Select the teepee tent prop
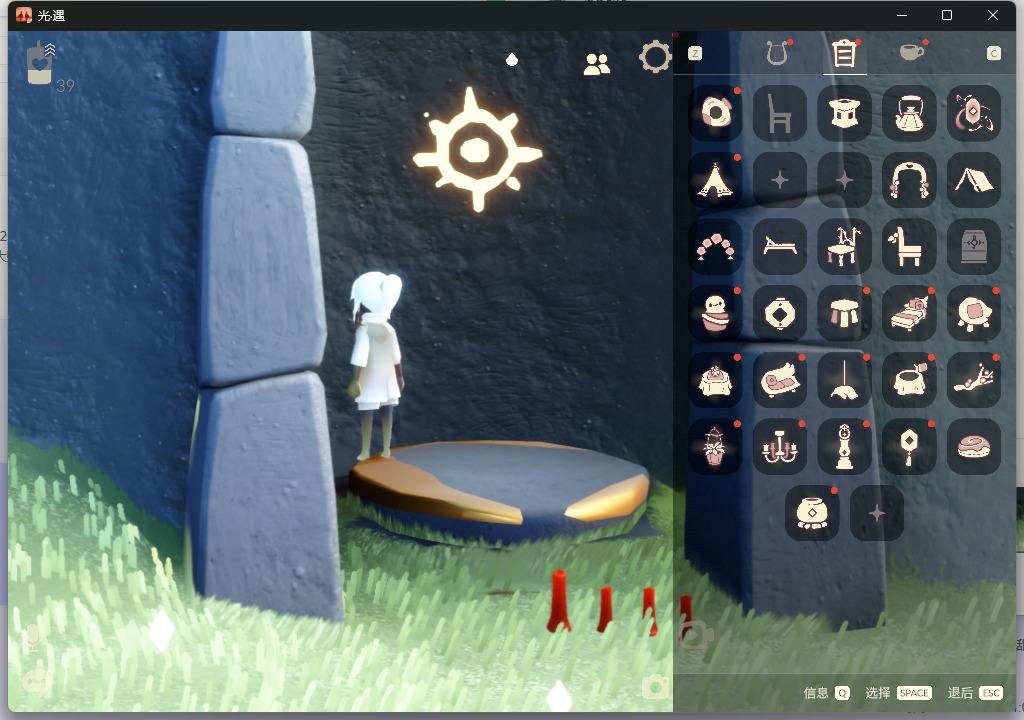 click(x=715, y=180)
